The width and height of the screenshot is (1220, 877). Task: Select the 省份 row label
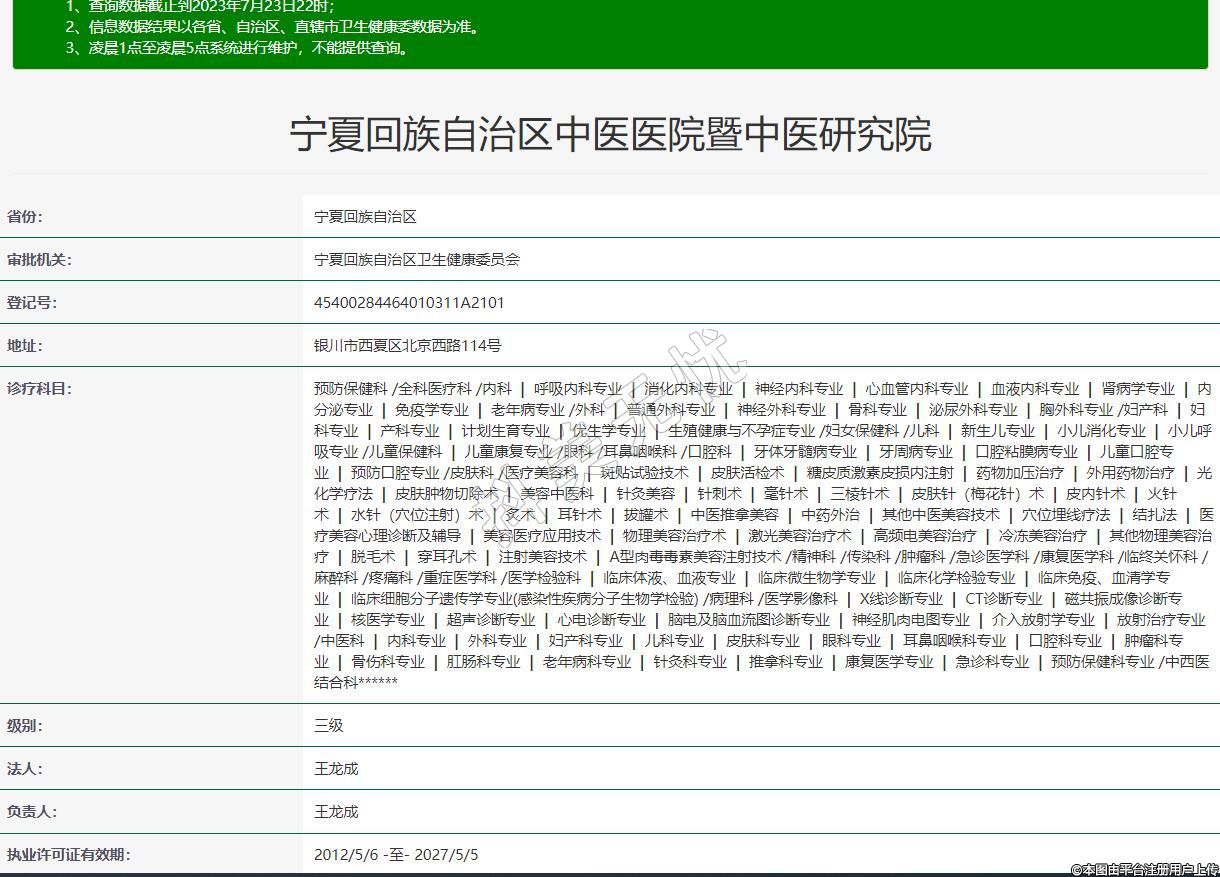tap(25, 217)
